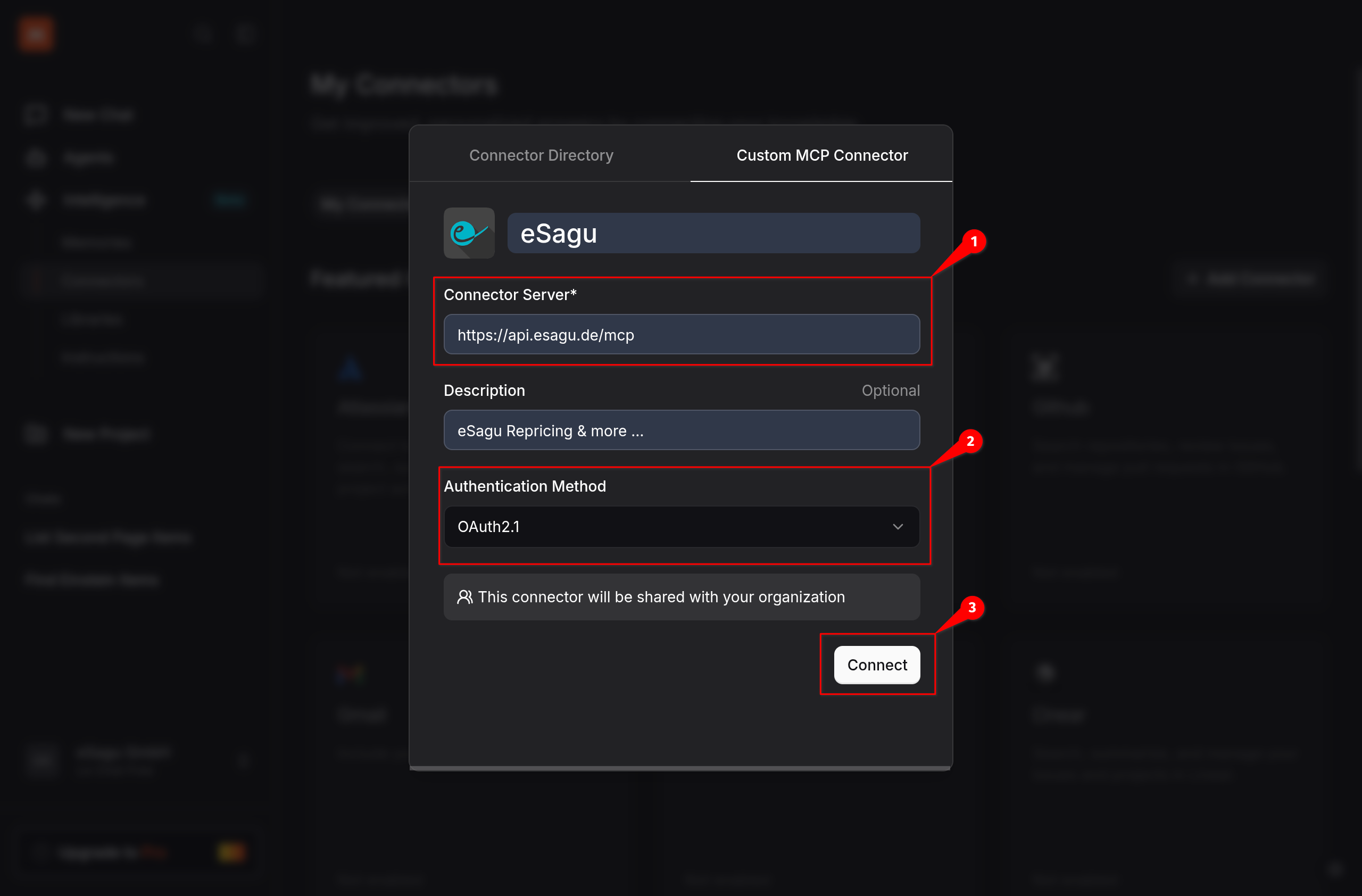Click the Description field with eSagu Repricing
The image size is (1362, 896).
pos(681,430)
